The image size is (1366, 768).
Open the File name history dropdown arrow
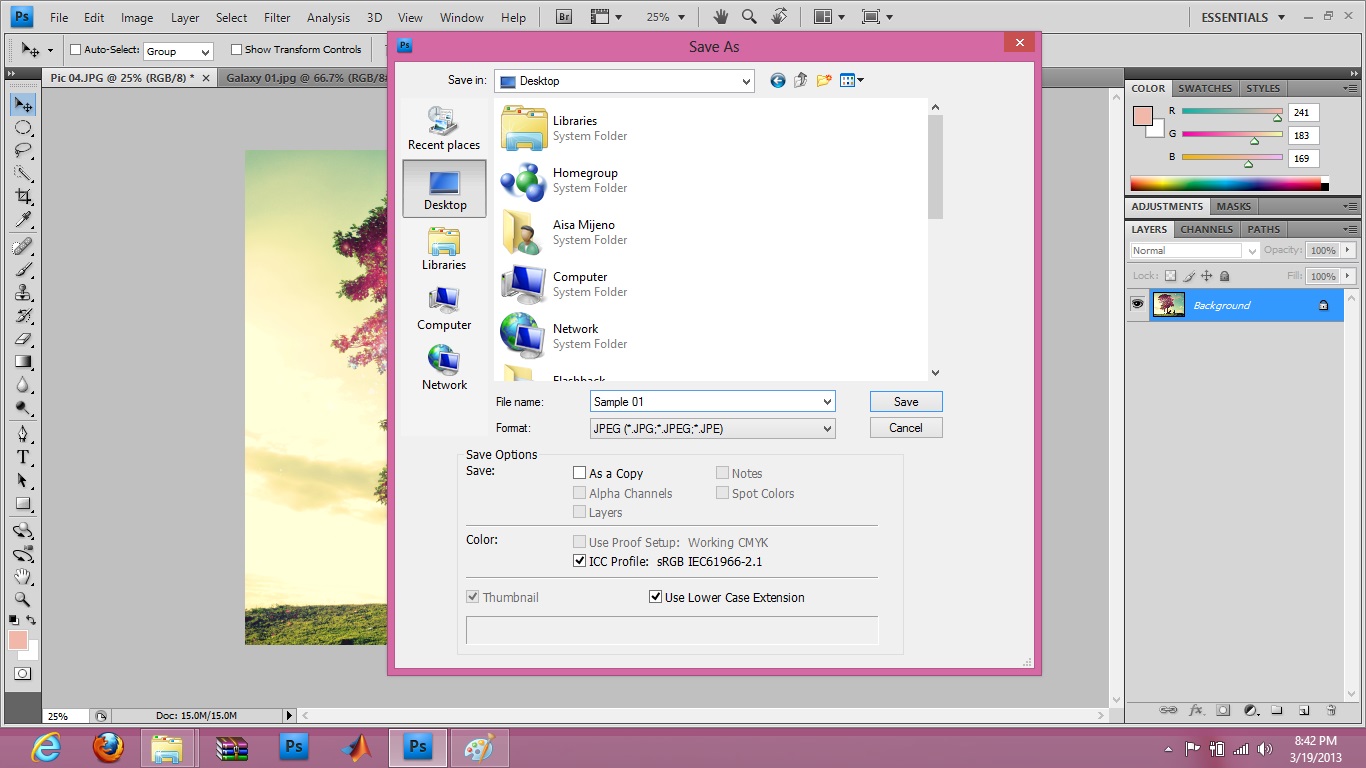tap(827, 401)
